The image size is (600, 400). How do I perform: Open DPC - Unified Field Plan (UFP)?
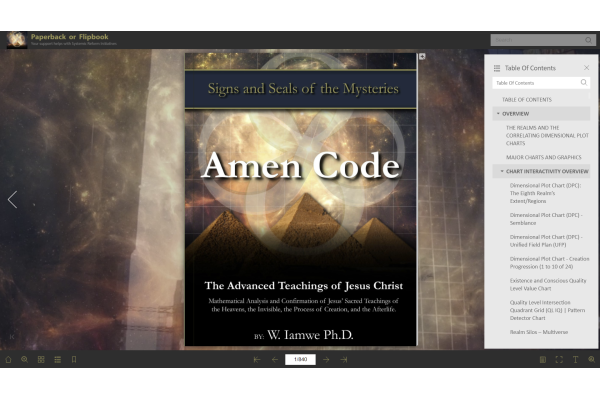click(x=546, y=241)
